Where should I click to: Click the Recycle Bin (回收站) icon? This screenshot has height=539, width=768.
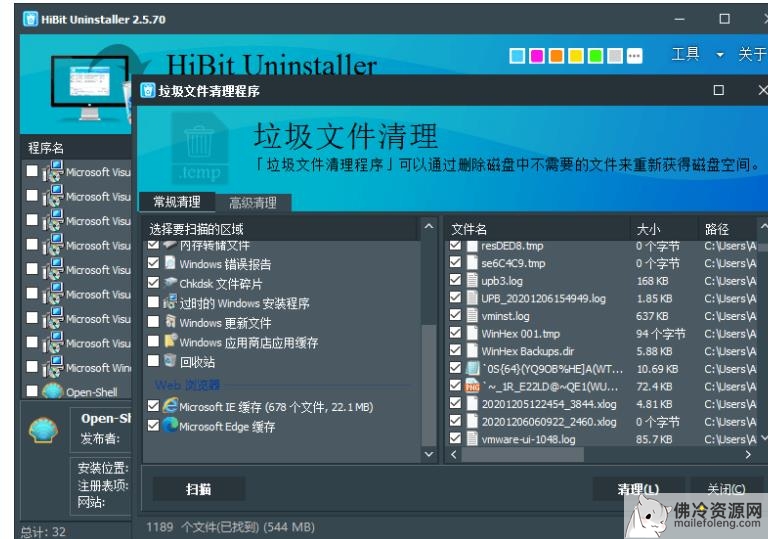pyautogui.click(x=170, y=361)
